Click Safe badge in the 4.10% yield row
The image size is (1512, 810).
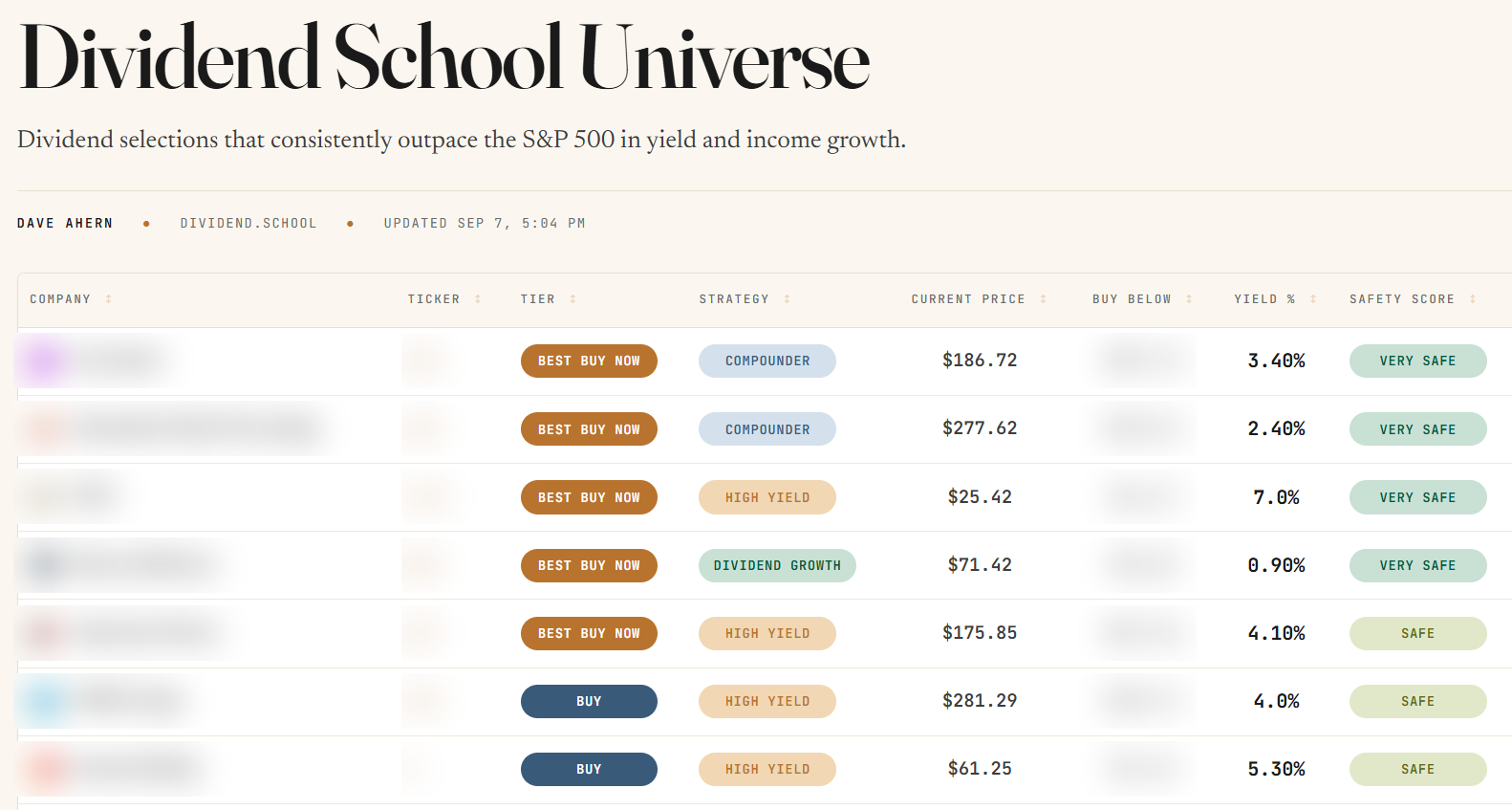(x=1417, y=633)
